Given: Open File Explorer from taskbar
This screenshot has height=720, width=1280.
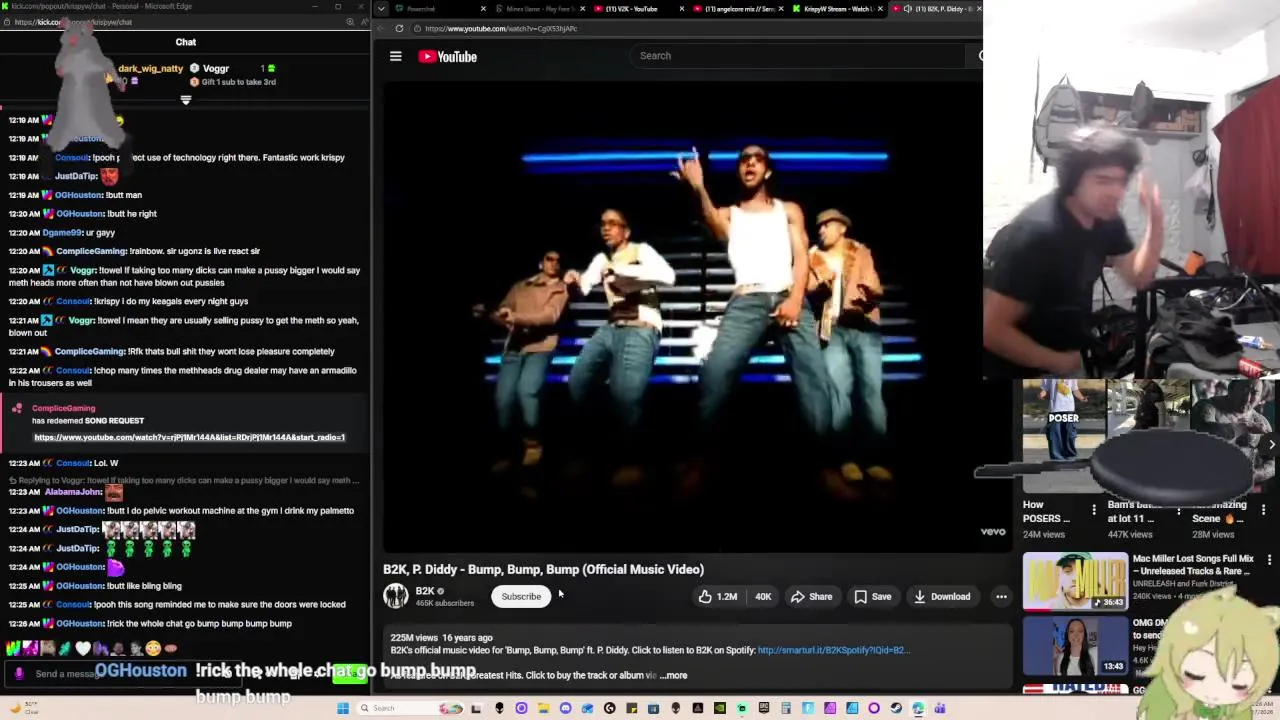Looking at the screenshot, I should 543,708.
